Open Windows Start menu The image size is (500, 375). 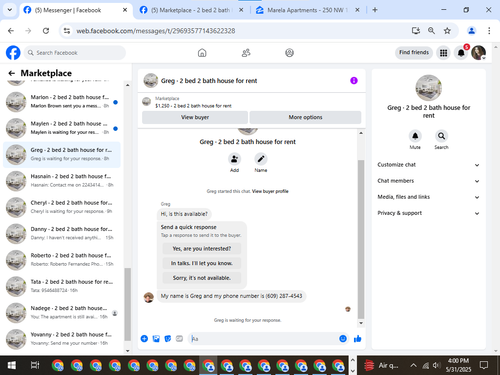(12, 366)
